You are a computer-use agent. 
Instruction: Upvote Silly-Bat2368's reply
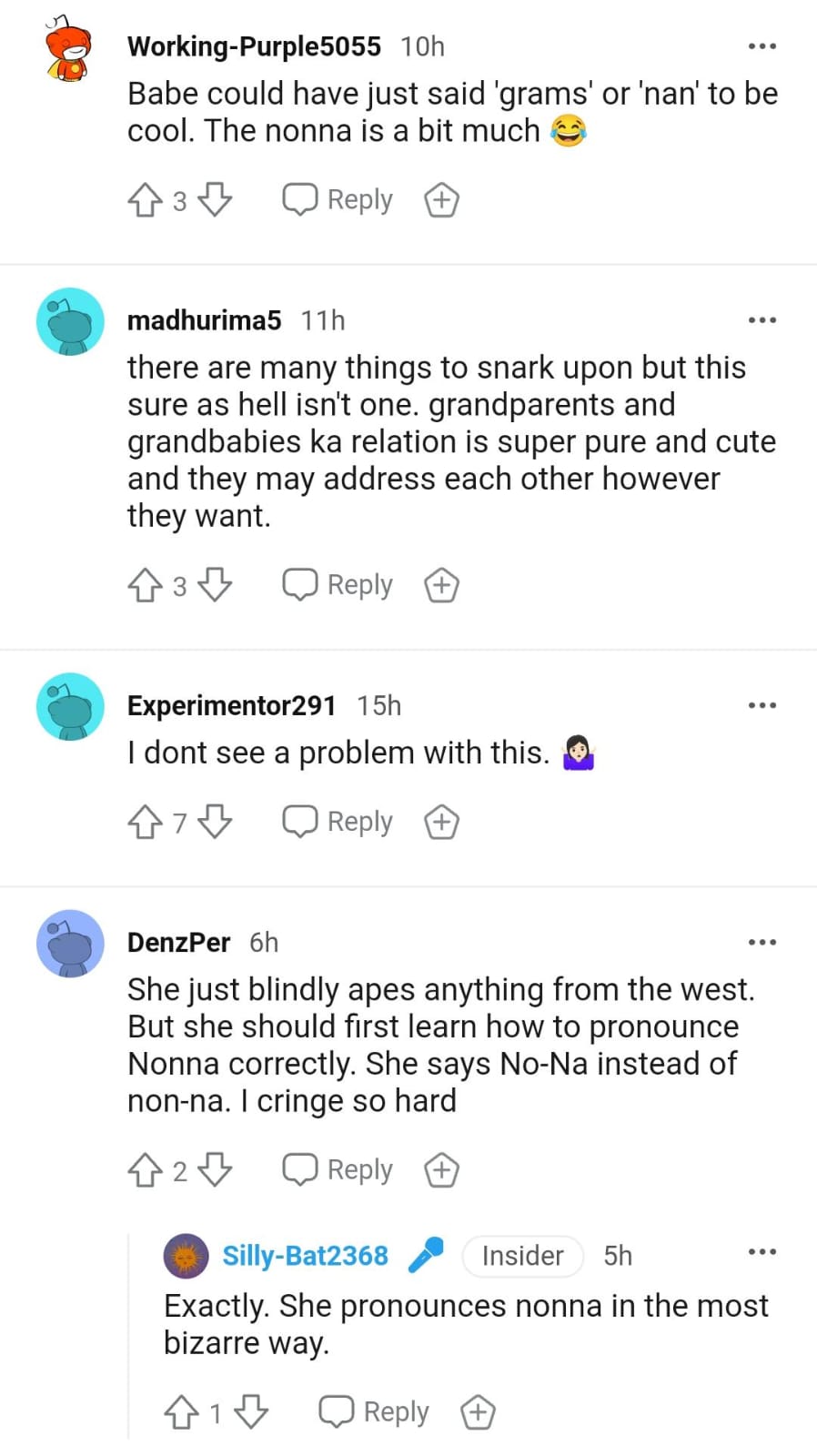181,1412
